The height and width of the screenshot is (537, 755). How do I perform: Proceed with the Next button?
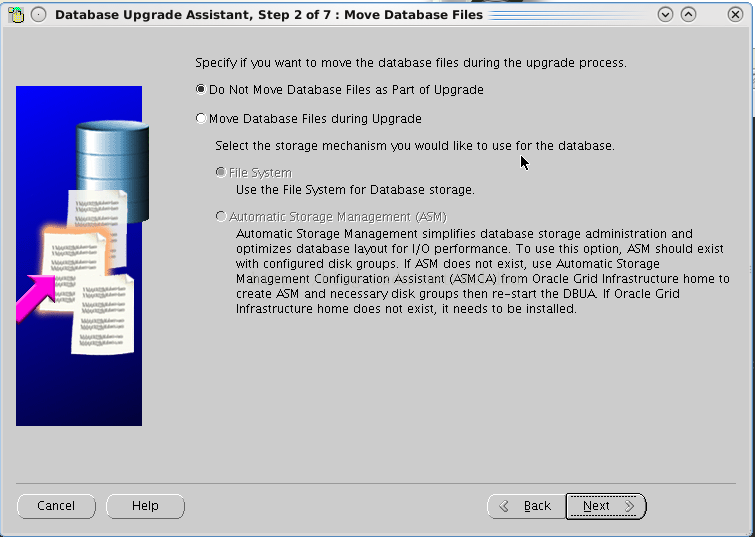(x=606, y=506)
